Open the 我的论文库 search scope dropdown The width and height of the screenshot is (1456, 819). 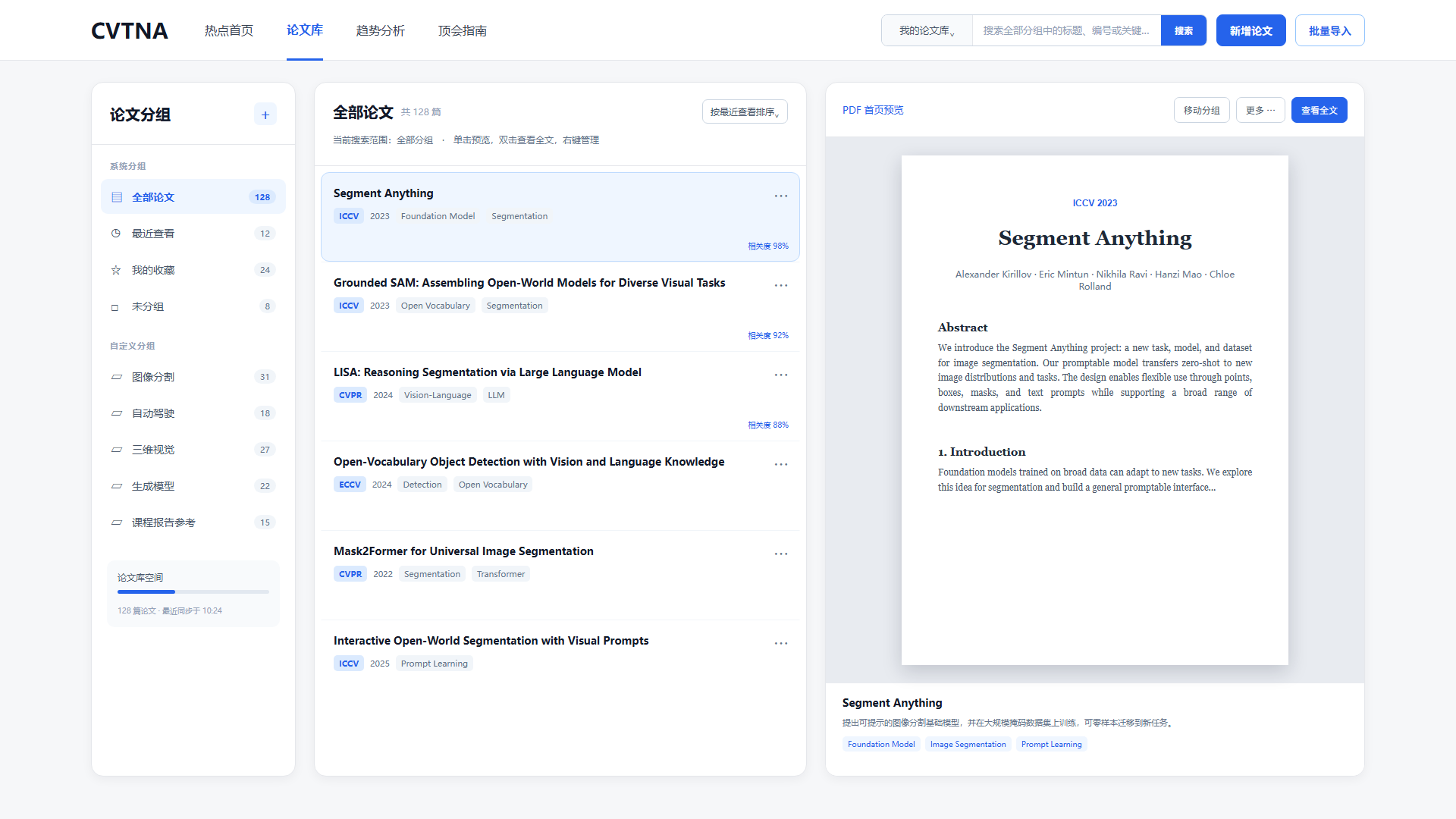pos(927,30)
